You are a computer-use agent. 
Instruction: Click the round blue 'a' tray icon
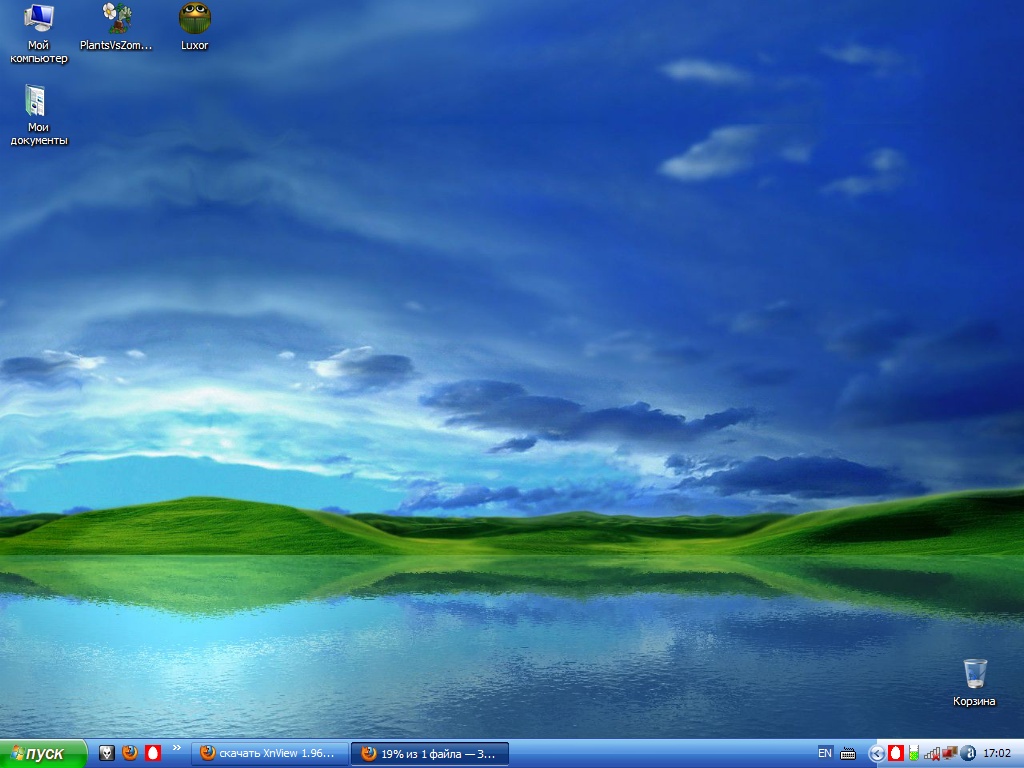tap(968, 753)
